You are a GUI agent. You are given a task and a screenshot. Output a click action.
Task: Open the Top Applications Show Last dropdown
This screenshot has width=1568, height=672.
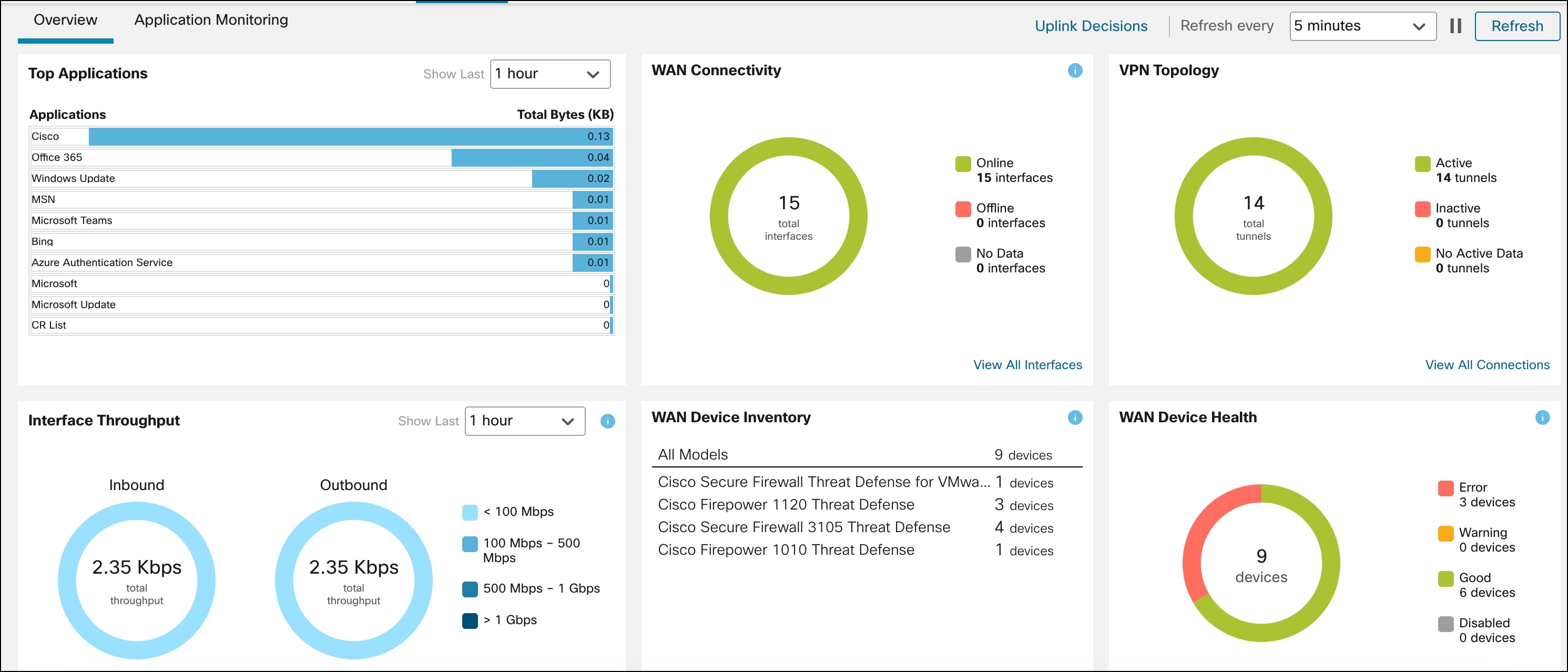549,74
